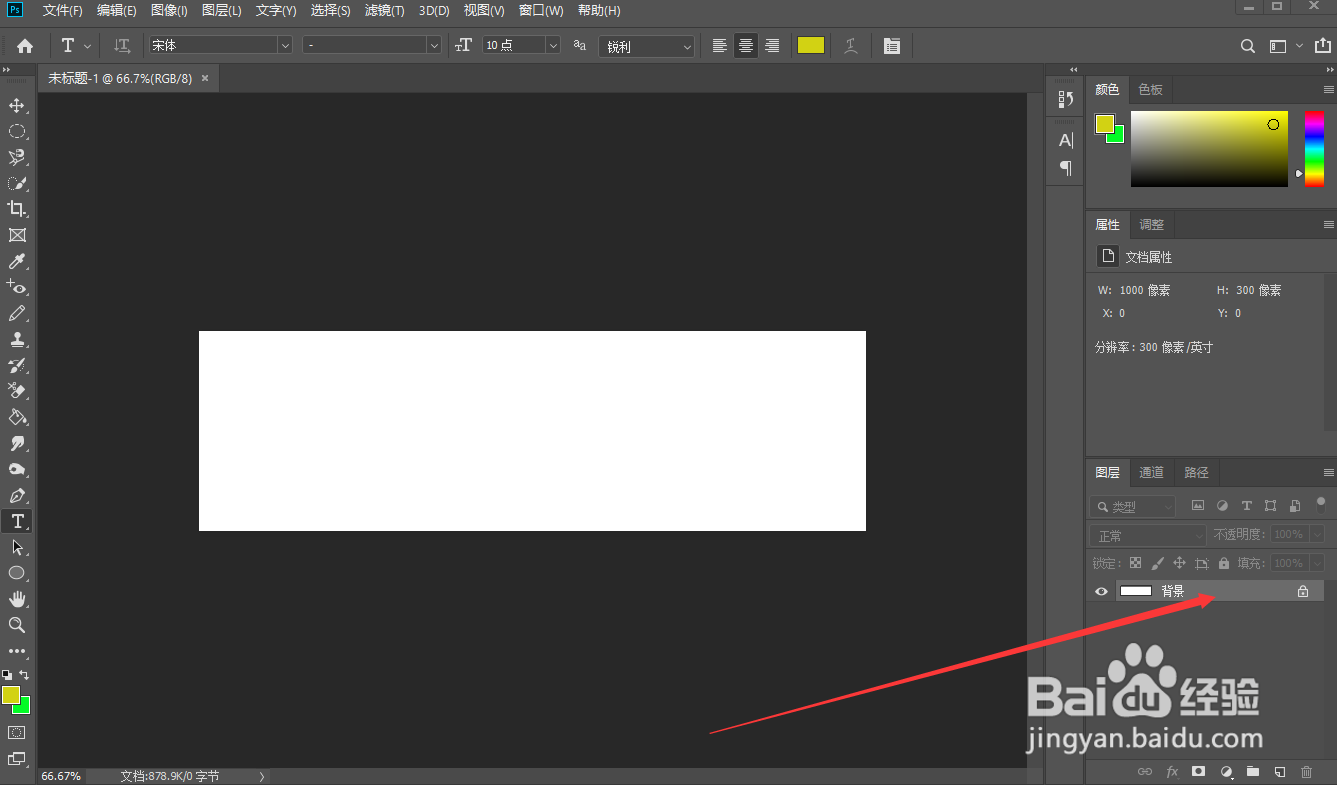Click the Delete layer trash icon
Image resolution: width=1337 pixels, height=785 pixels.
(1306, 772)
